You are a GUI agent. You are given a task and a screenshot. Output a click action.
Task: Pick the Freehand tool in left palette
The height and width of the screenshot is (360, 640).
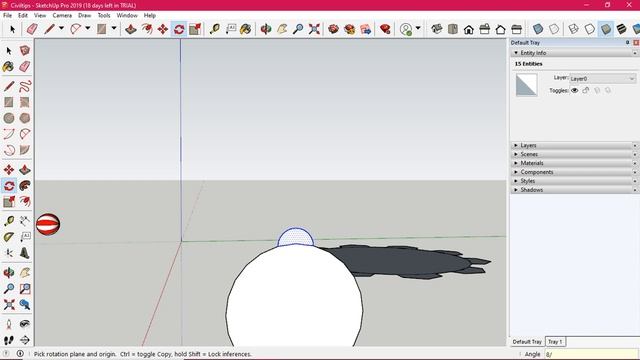24,86
